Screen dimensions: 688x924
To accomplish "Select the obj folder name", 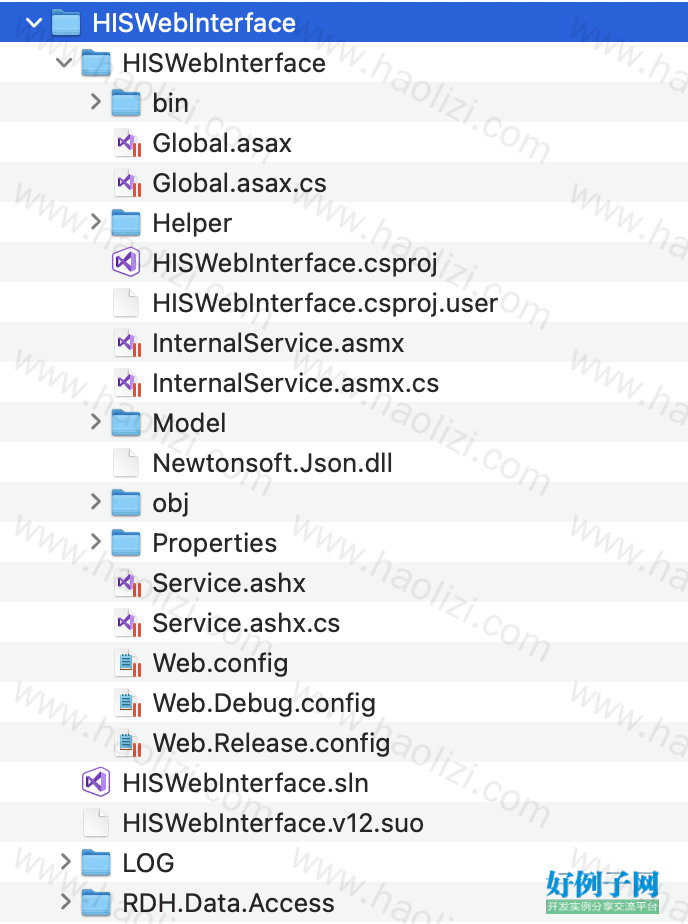I will tap(171, 503).
